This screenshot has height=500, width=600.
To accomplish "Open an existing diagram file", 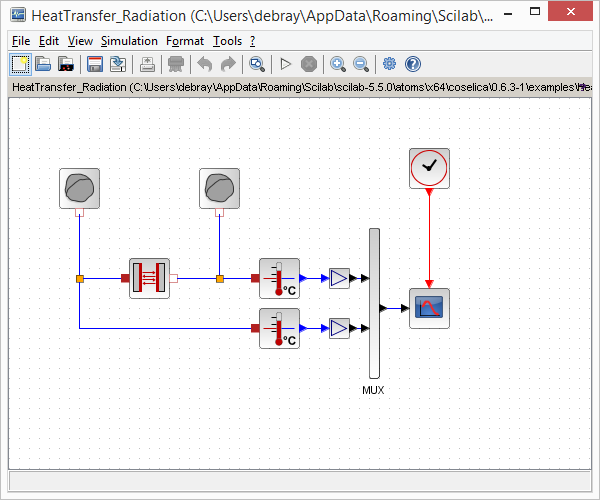I will click(x=43, y=64).
